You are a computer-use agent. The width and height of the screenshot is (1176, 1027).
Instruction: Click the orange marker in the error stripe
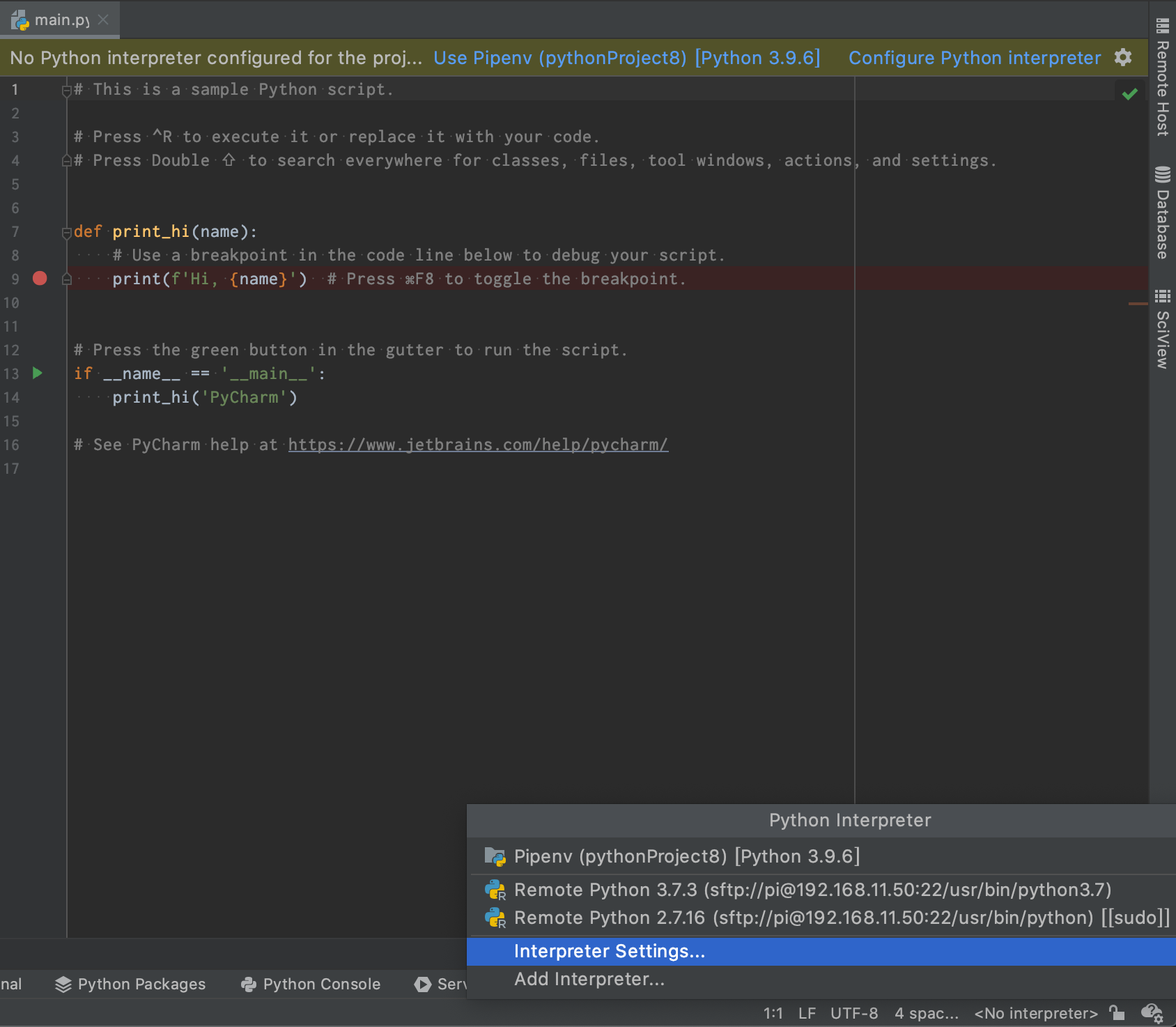click(1138, 304)
